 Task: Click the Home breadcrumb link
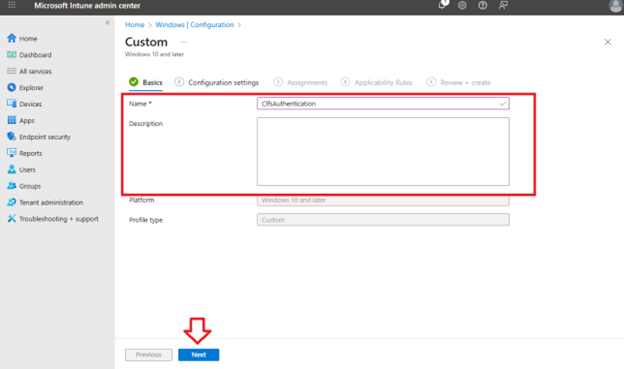point(135,25)
